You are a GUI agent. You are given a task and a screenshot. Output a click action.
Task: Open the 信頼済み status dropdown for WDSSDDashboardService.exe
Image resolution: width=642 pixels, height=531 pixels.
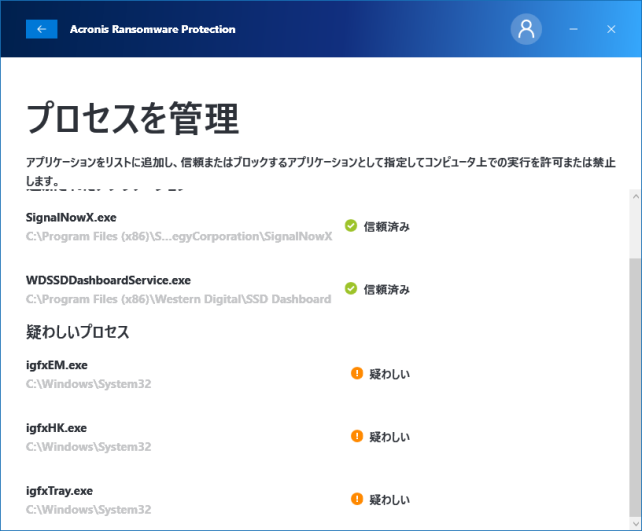coord(387,289)
